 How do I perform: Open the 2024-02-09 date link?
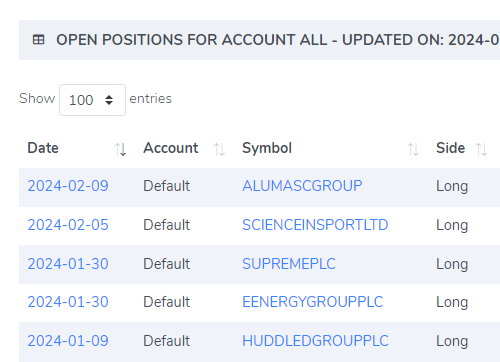[68, 186]
